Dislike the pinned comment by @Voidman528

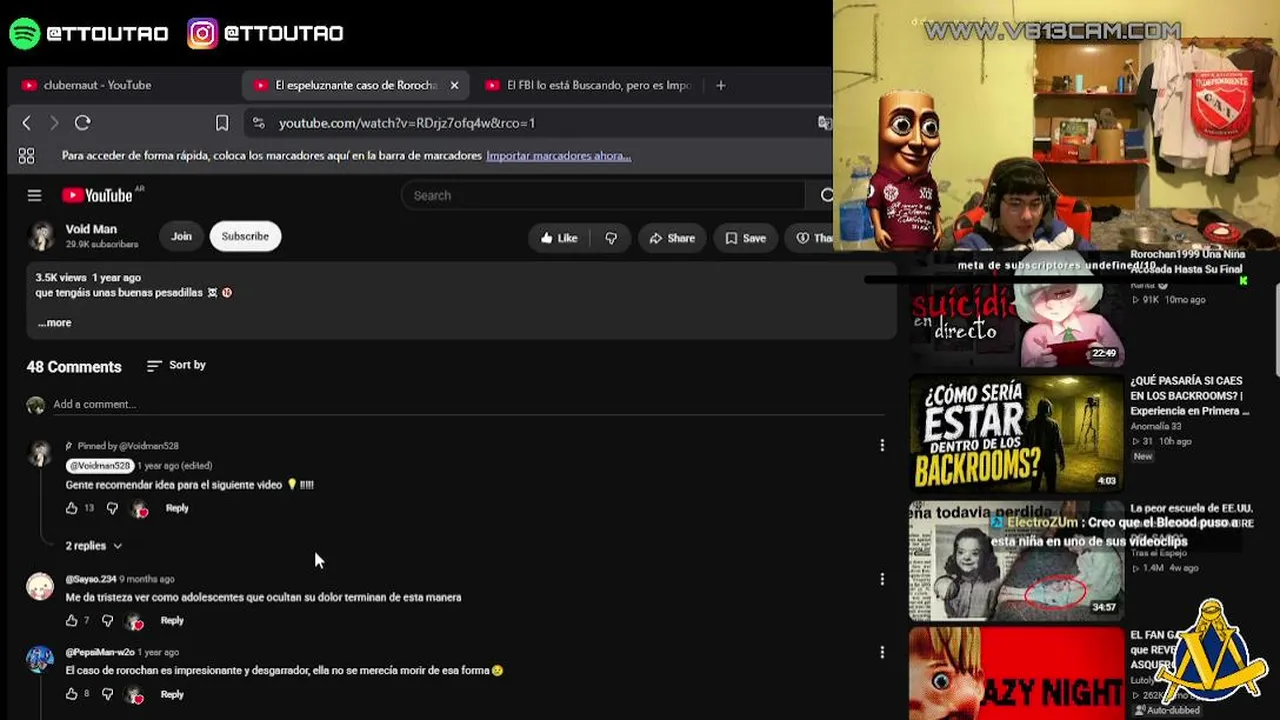pos(112,508)
